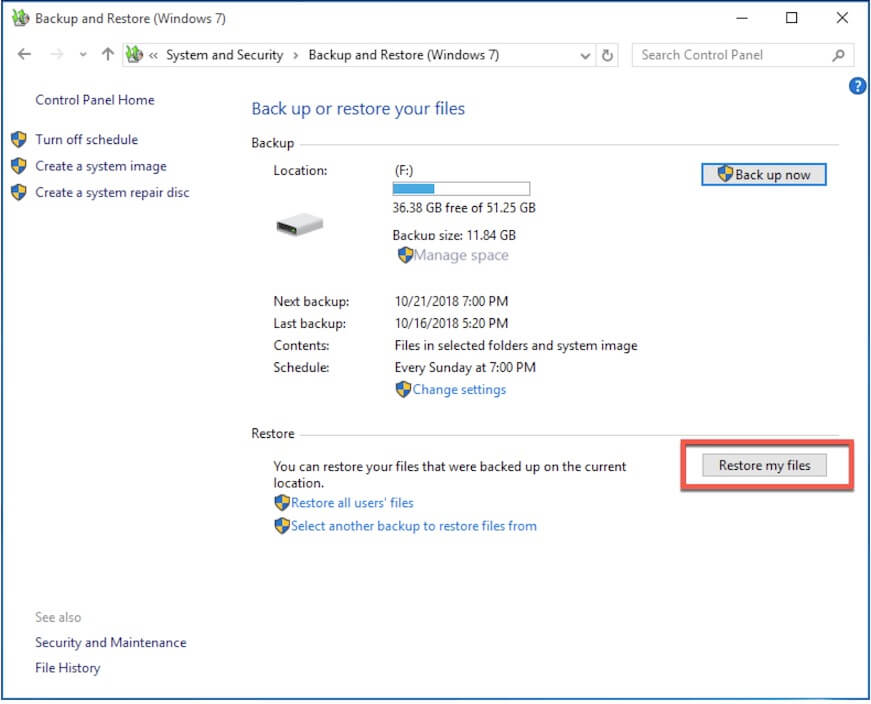Select the '10/21/2018 7:00 PM' next backup value

tap(451, 301)
